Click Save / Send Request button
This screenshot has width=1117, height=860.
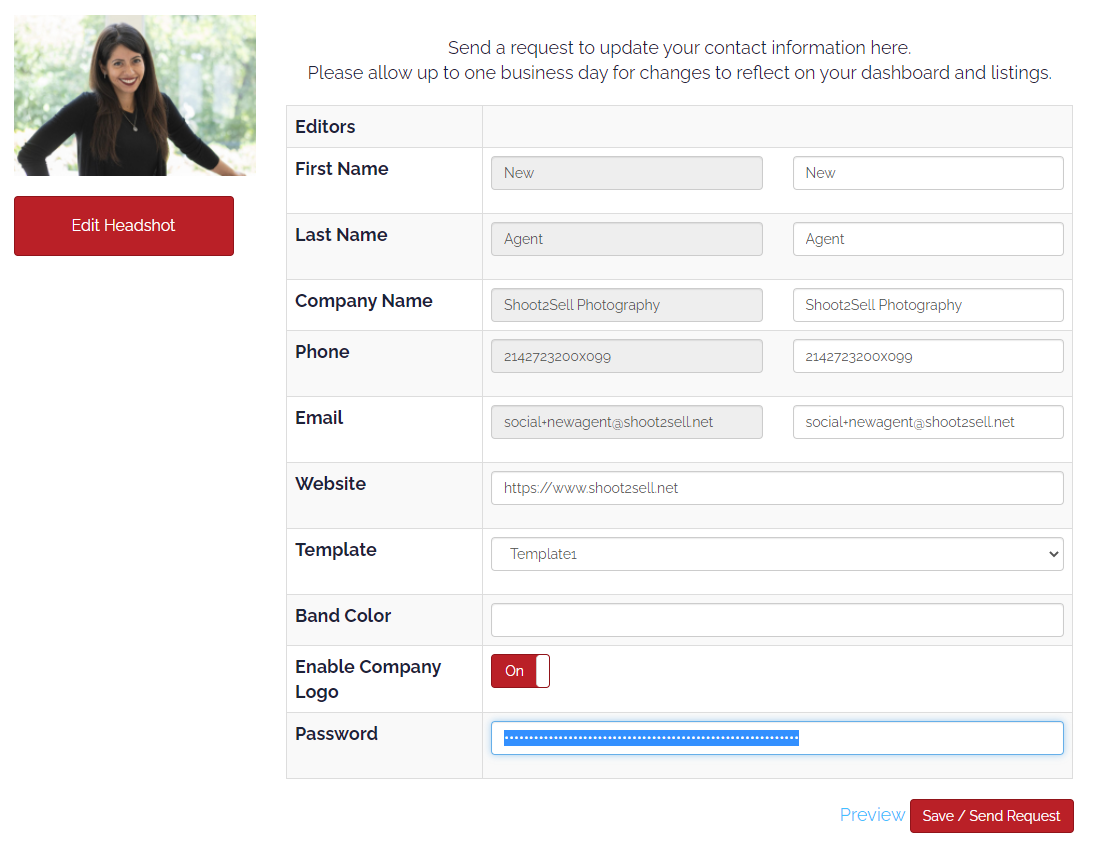[x=992, y=816]
